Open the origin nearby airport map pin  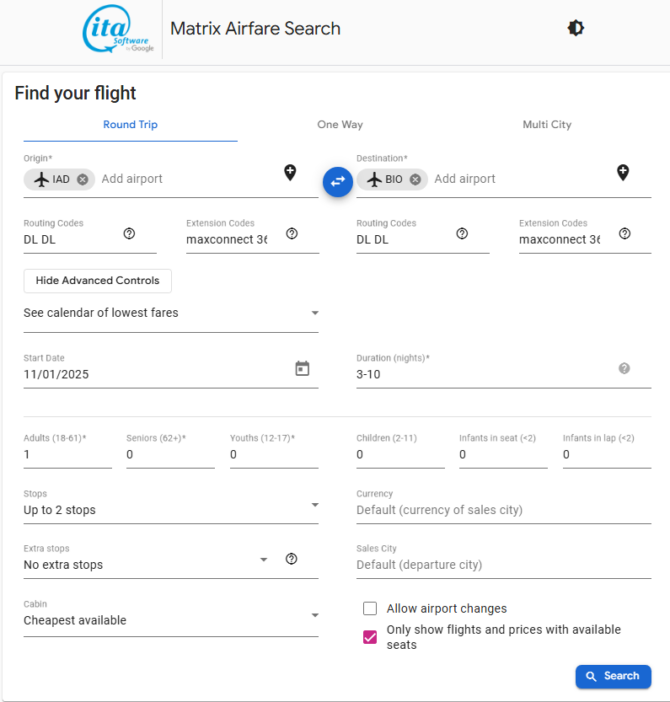[x=290, y=173]
